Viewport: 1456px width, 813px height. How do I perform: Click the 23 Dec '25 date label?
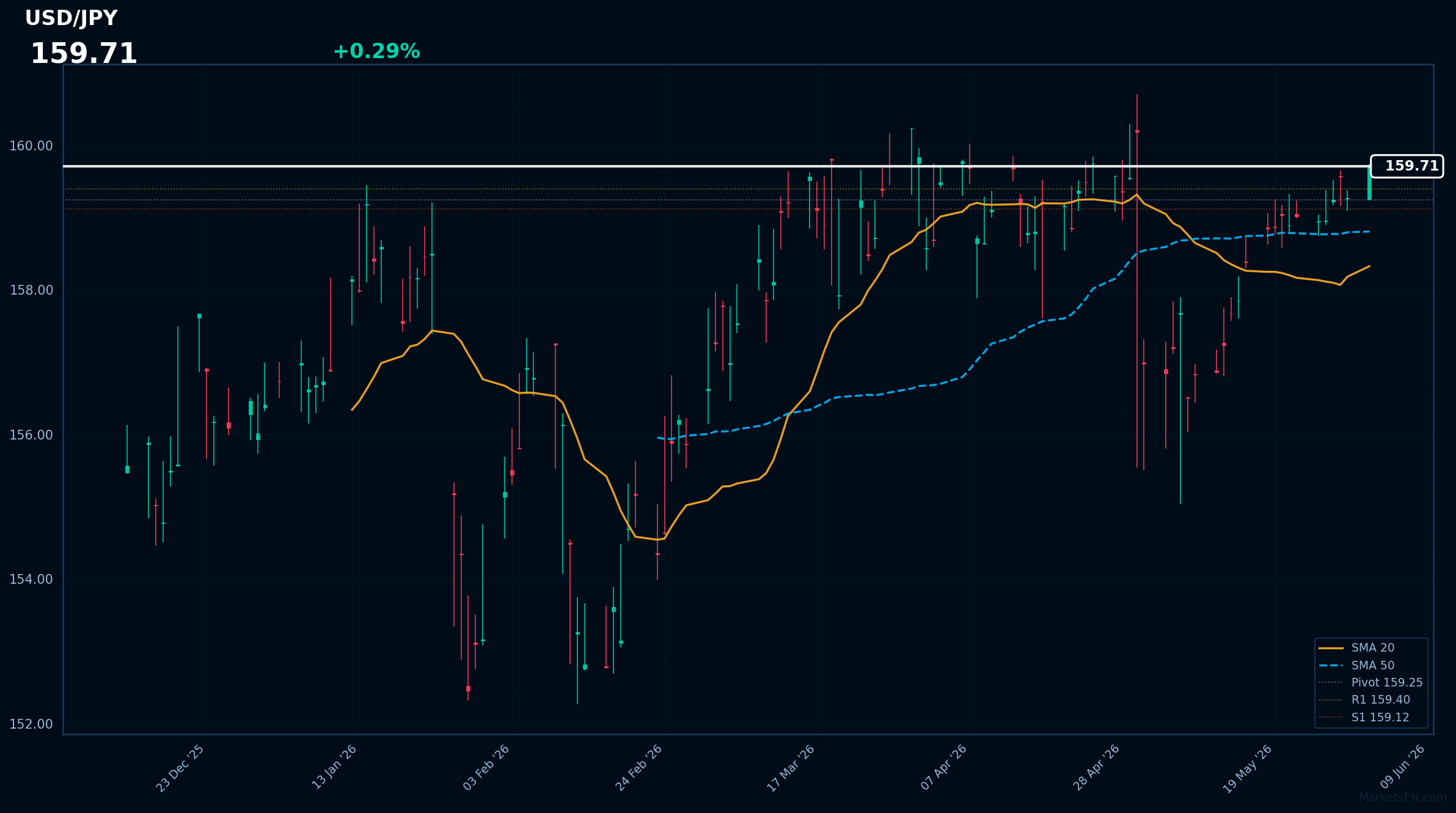coord(181,768)
